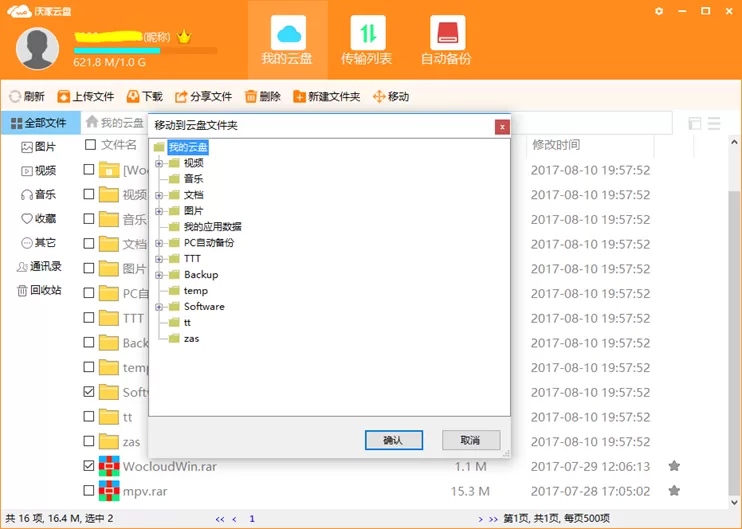Select 全部文件 in the sidebar
The image size is (742, 529).
coord(40,123)
